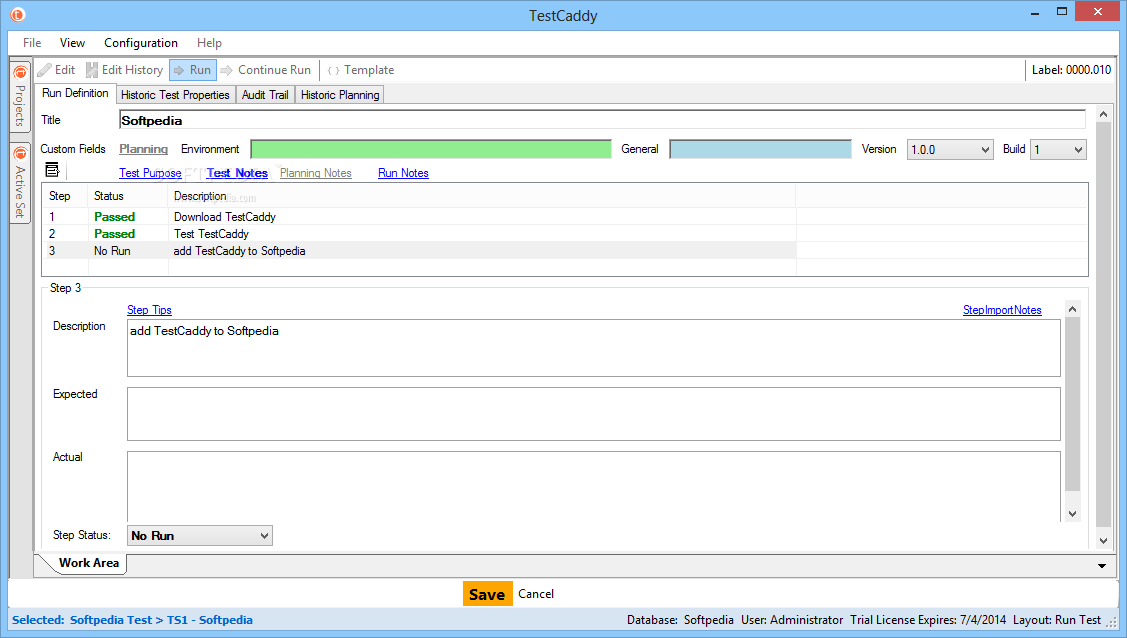Open the Configuration menu
Image resolution: width=1127 pixels, height=638 pixels.
(x=141, y=43)
